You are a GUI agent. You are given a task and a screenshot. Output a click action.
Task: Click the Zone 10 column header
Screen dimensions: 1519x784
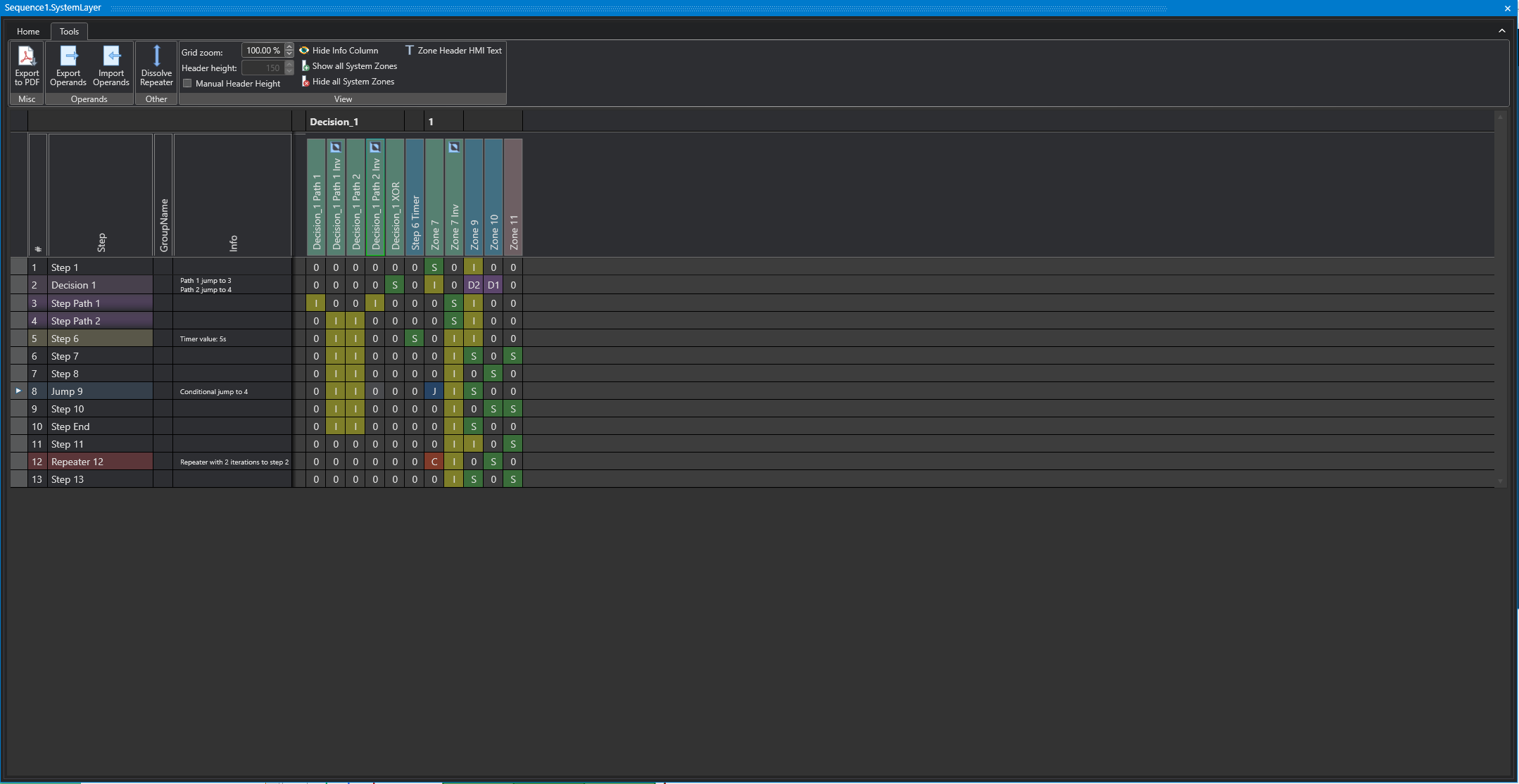point(493,196)
